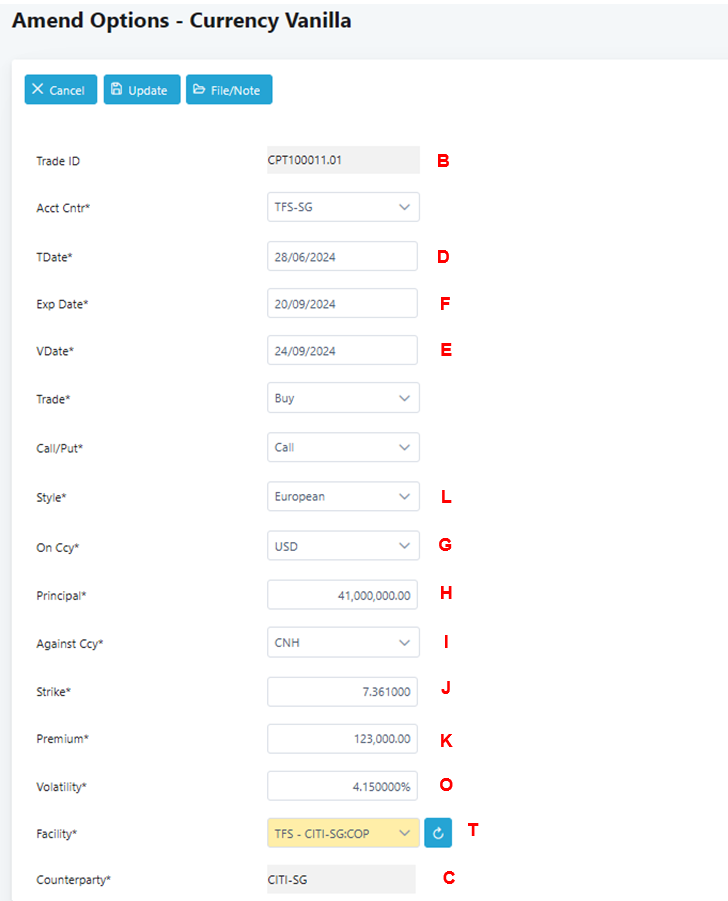This screenshot has width=728, height=901.
Task: Click the Amend Options - Currency Vanilla heading
Action: (182, 21)
